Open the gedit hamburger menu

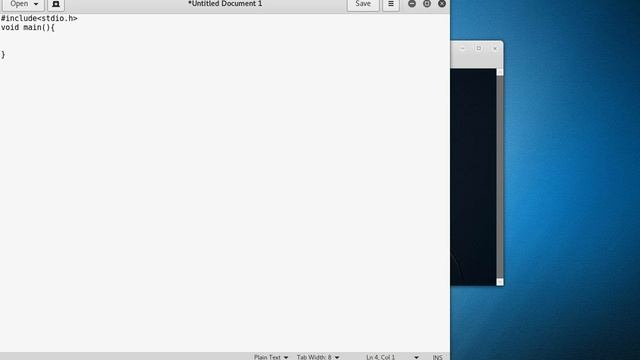[391, 4]
